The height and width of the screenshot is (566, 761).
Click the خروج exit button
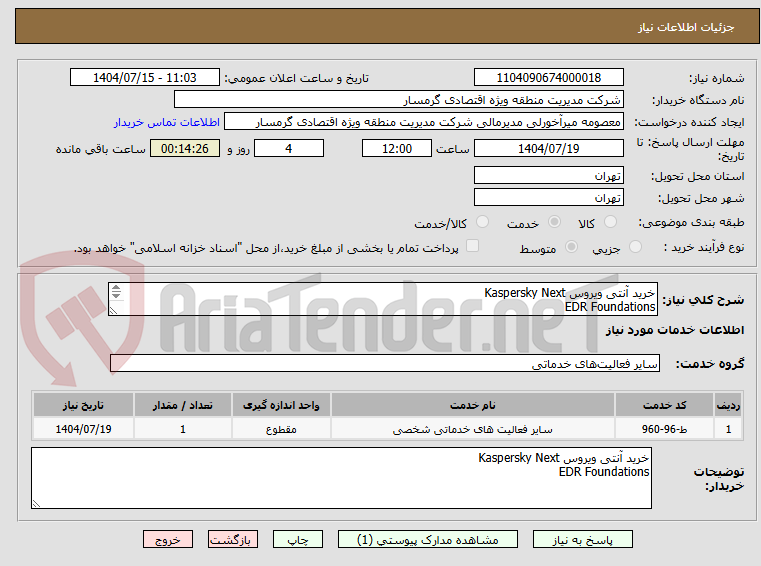[x=167, y=539]
